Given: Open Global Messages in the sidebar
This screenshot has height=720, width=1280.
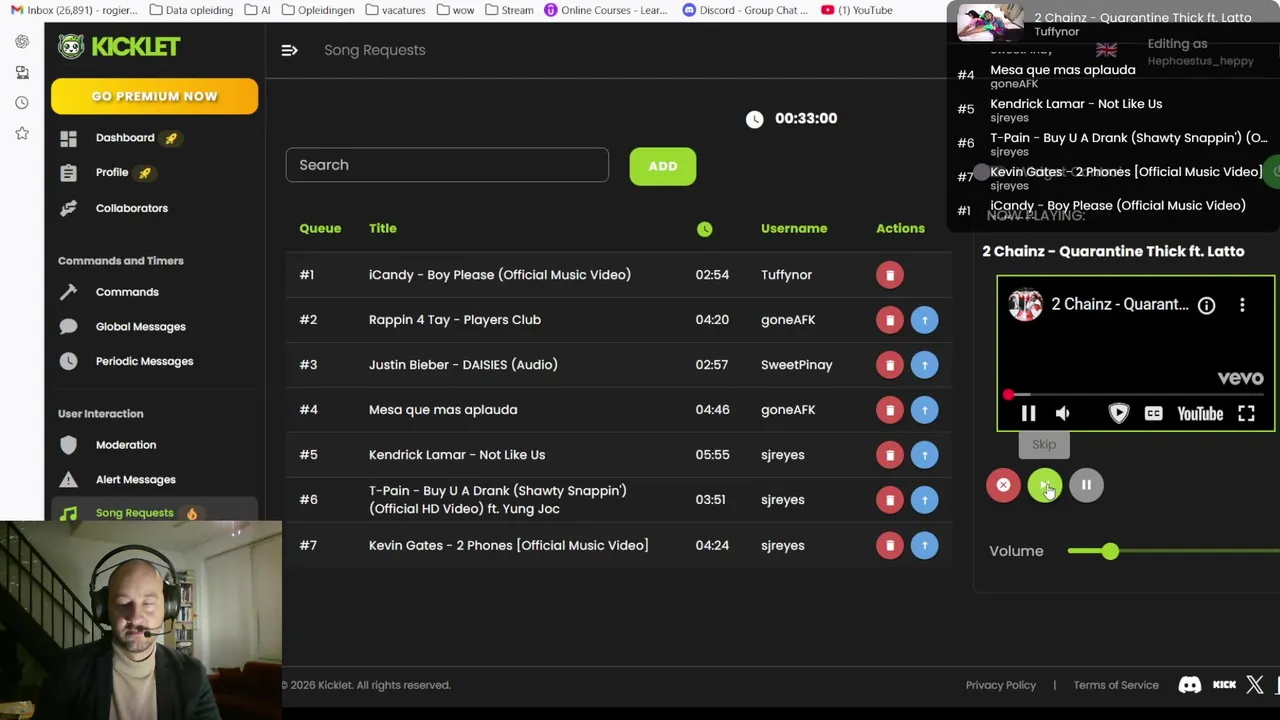Looking at the screenshot, I should [140, 327].
